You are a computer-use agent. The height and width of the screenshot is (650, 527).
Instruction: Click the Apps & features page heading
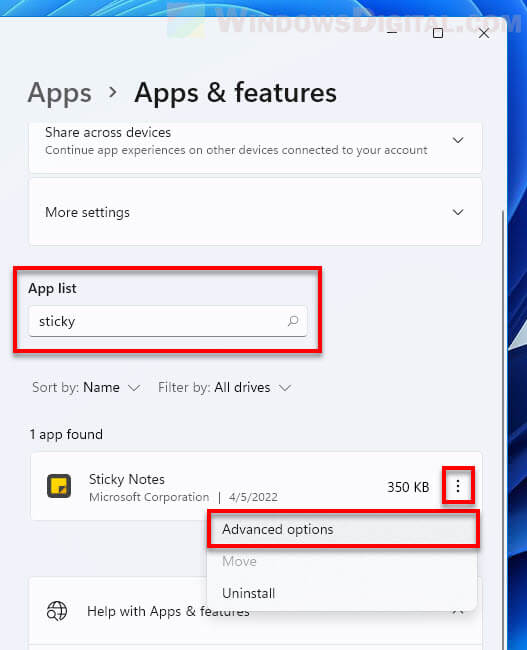tap(236, 93)
